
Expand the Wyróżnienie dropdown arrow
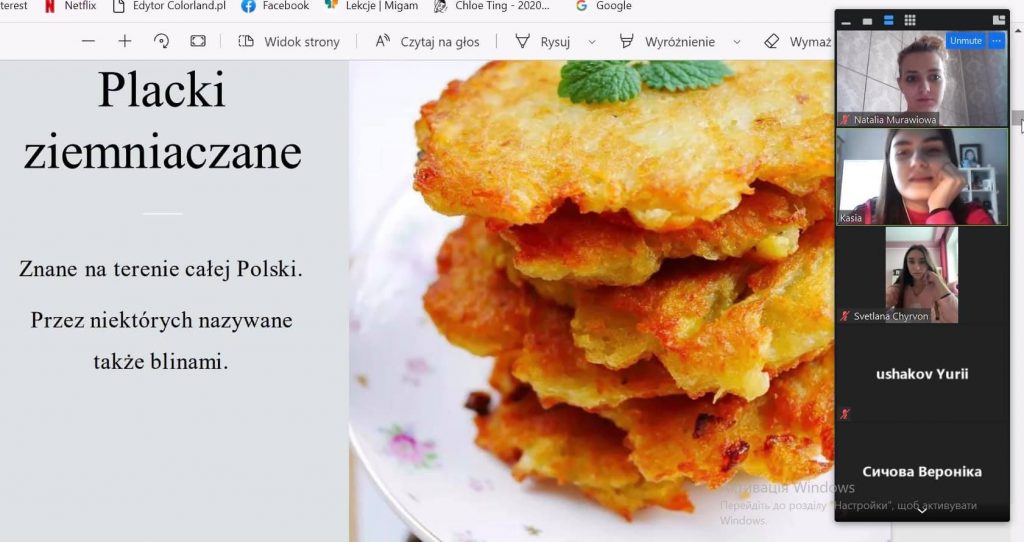737,42
